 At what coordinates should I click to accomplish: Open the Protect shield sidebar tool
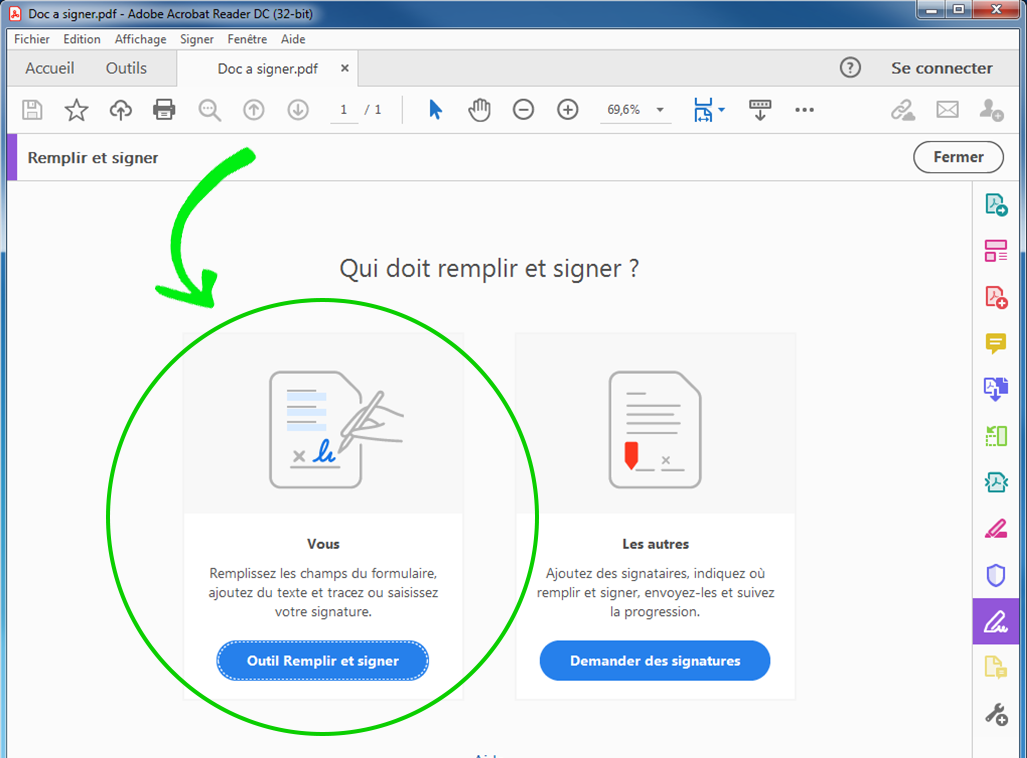click(996, 575)
